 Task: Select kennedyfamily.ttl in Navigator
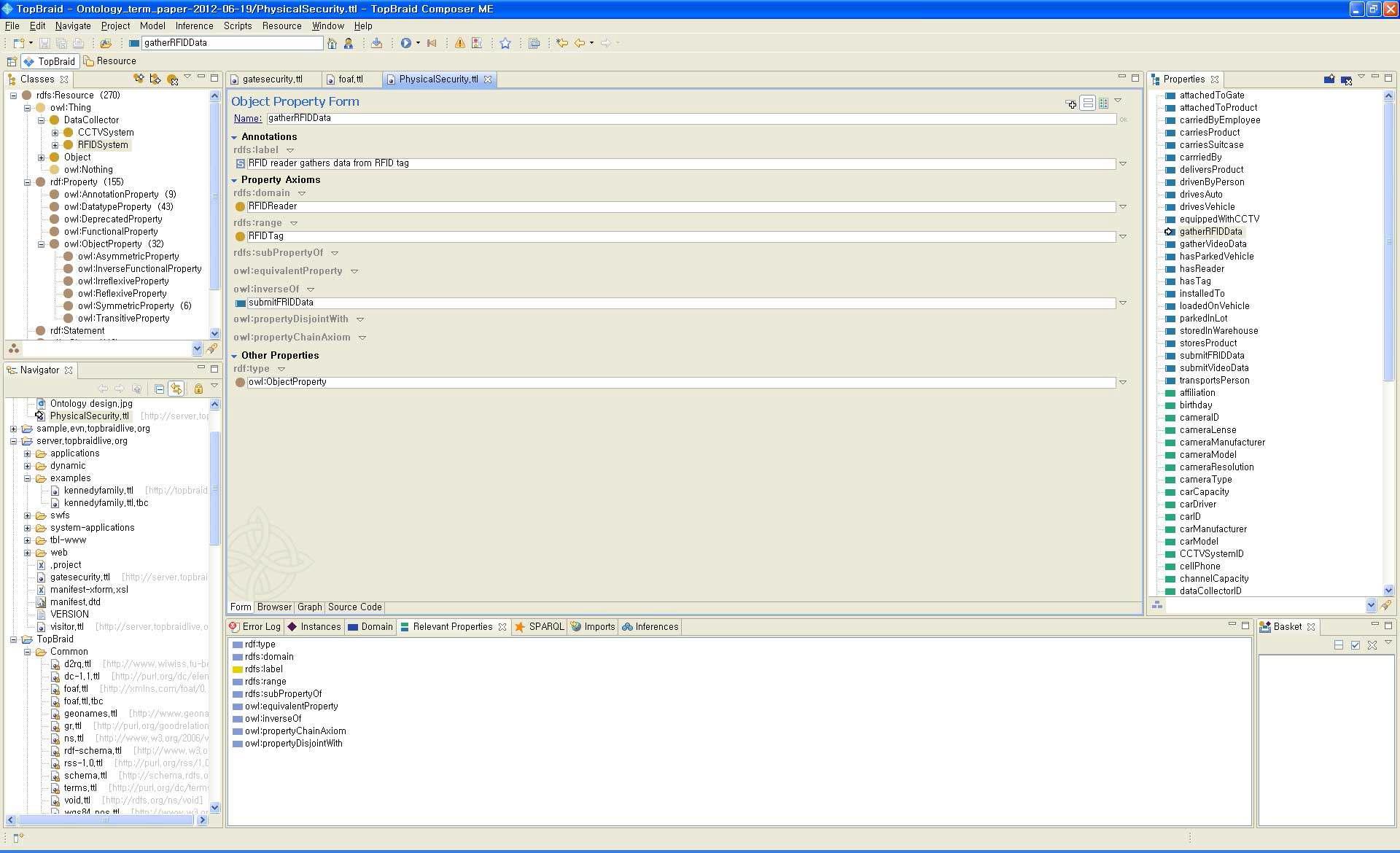click(x=98, y=491)
